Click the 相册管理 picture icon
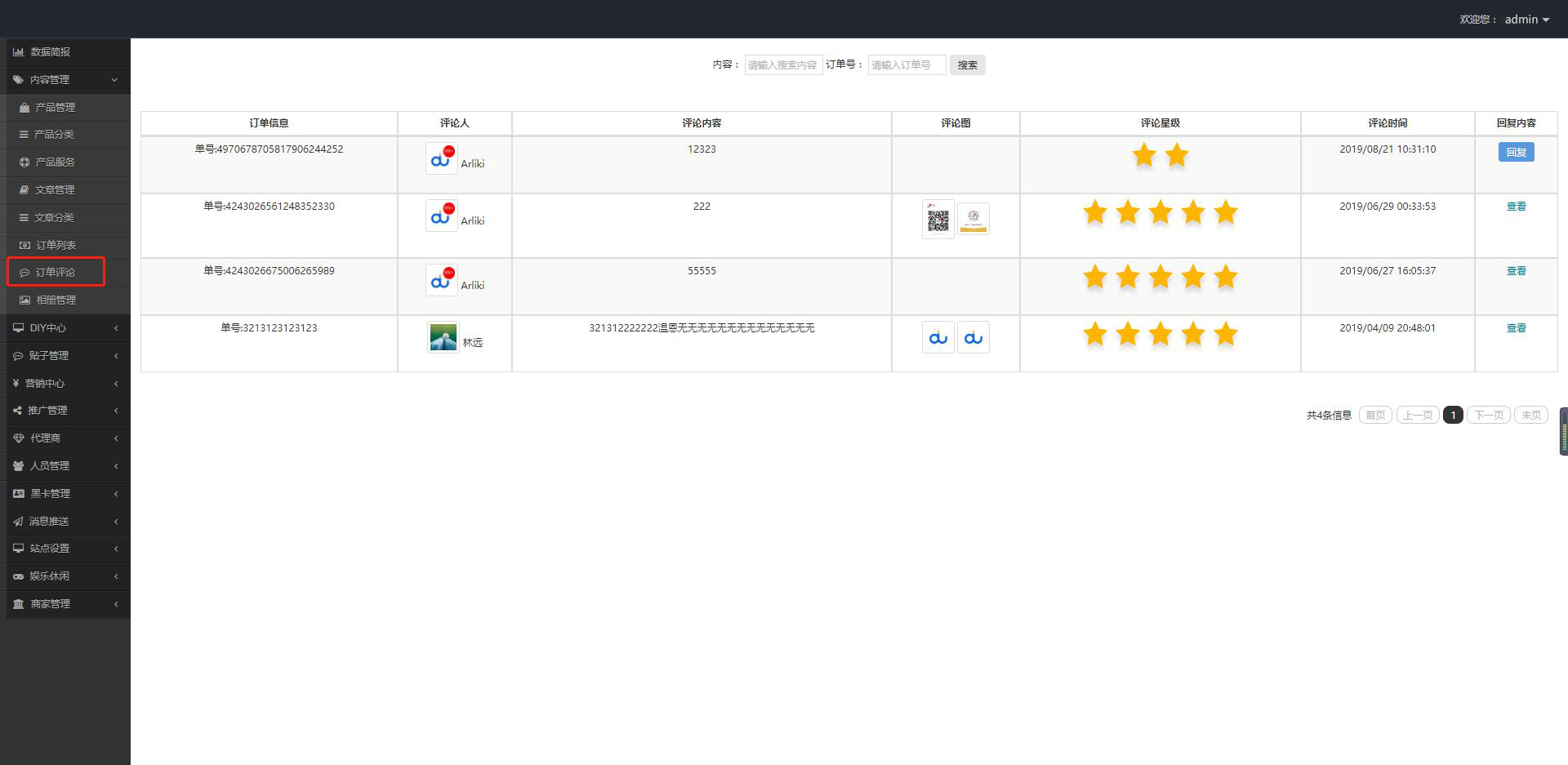The width and height of the screenshot is (1568, 765). tap(24, 300)
